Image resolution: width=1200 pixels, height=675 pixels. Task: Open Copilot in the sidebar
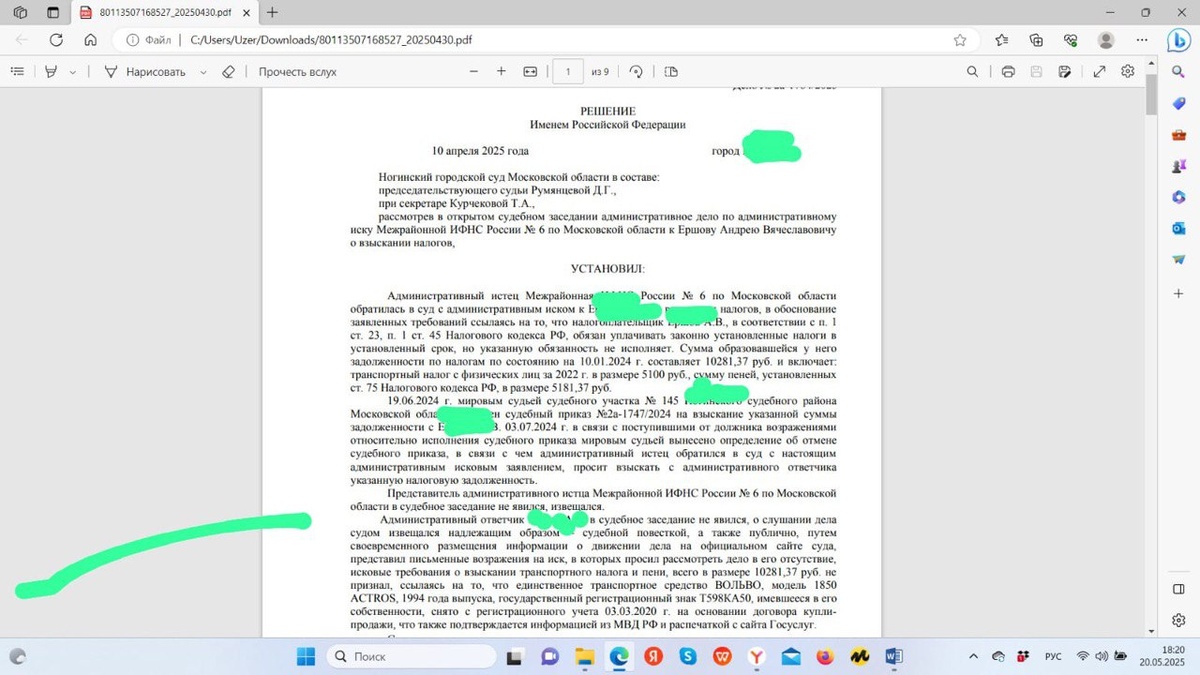click(x=1179, y=40)
